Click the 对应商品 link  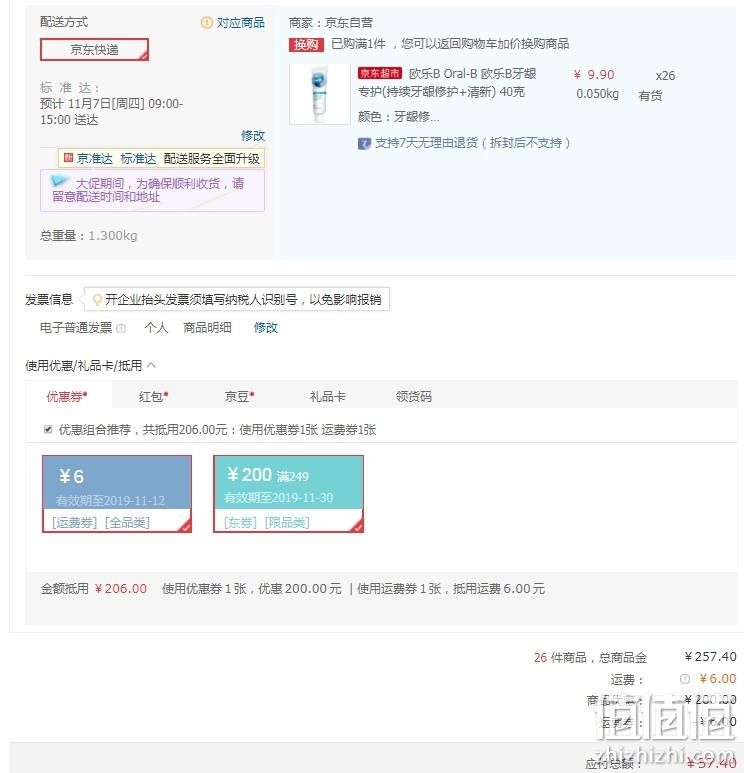241,23
